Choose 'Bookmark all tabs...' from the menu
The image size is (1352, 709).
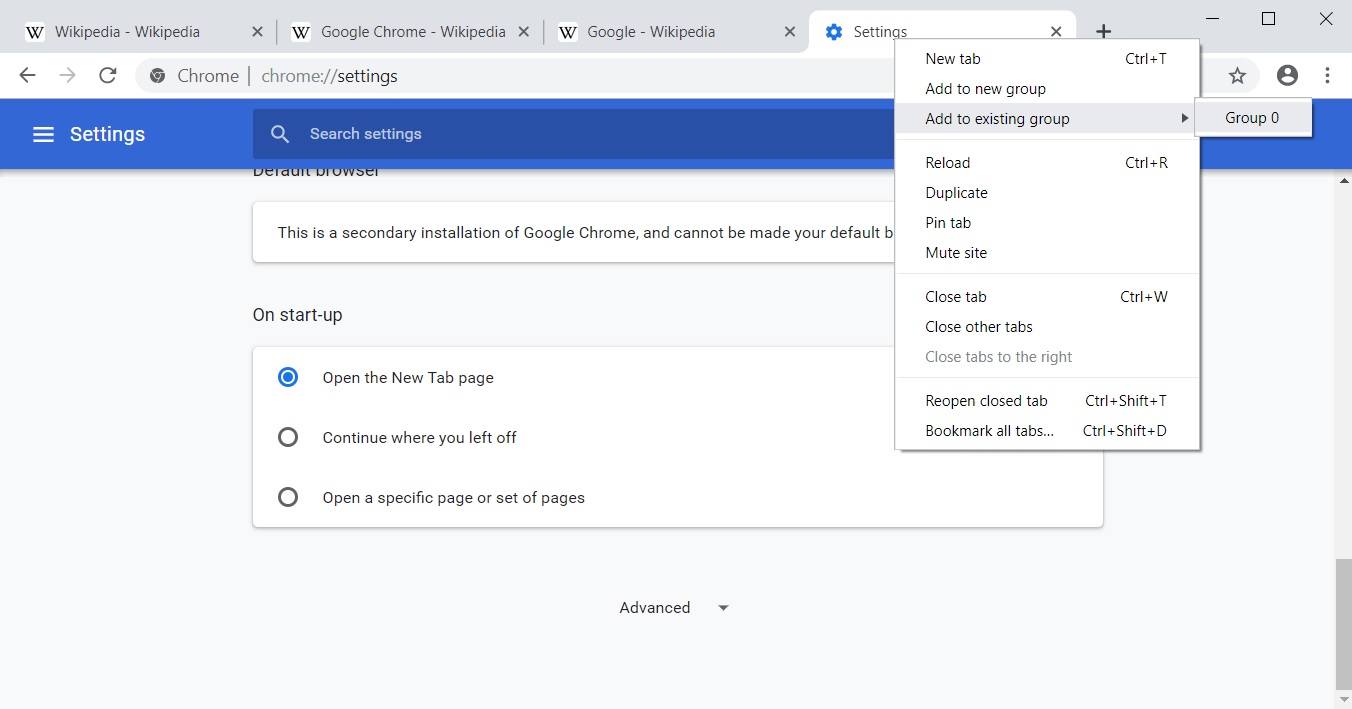pos(988,430)
